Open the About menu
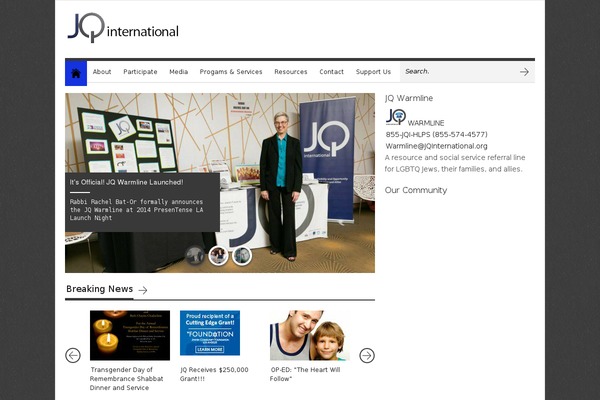 (x=102, y=72)
